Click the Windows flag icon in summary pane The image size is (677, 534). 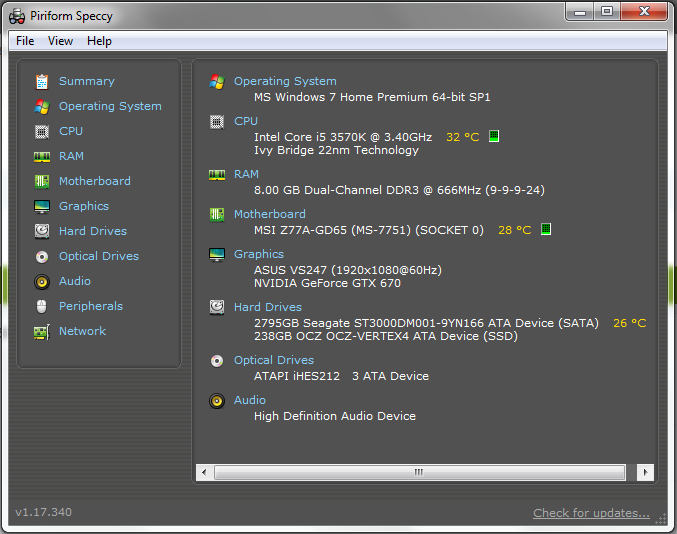pos(217,82)
